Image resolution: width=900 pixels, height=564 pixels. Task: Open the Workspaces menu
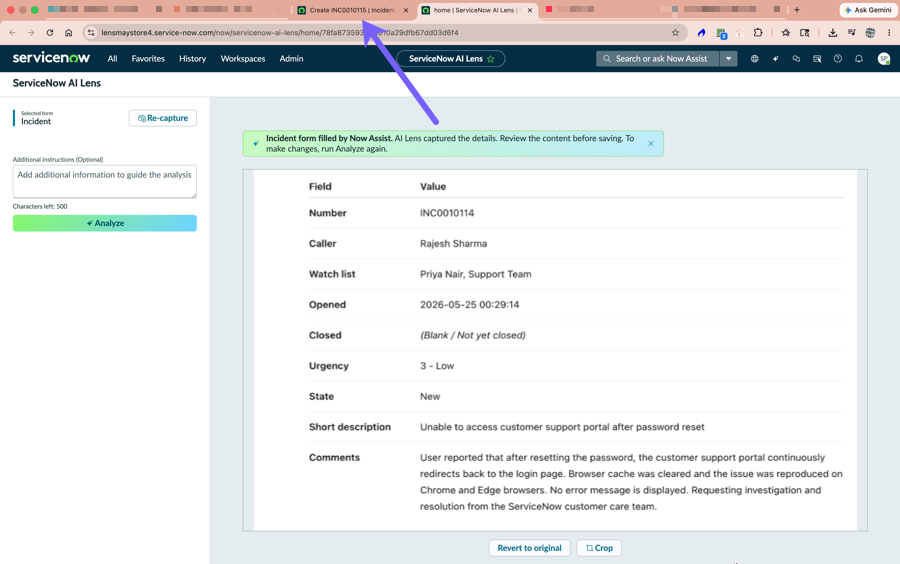(243, 59)
